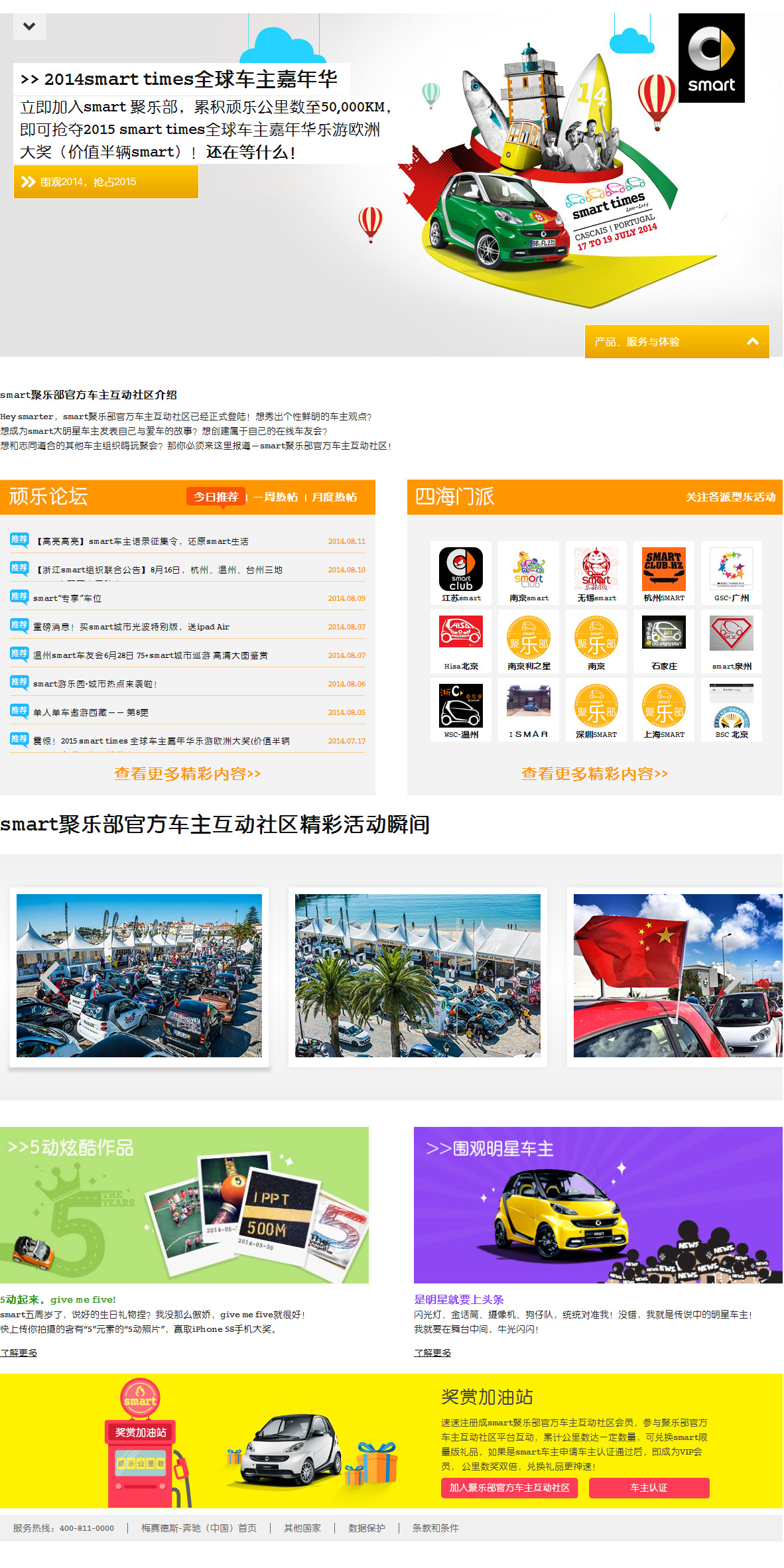This screenshot has height=1568, width=784.
Task: Click the smart brand logo
Action: (711, 58)
